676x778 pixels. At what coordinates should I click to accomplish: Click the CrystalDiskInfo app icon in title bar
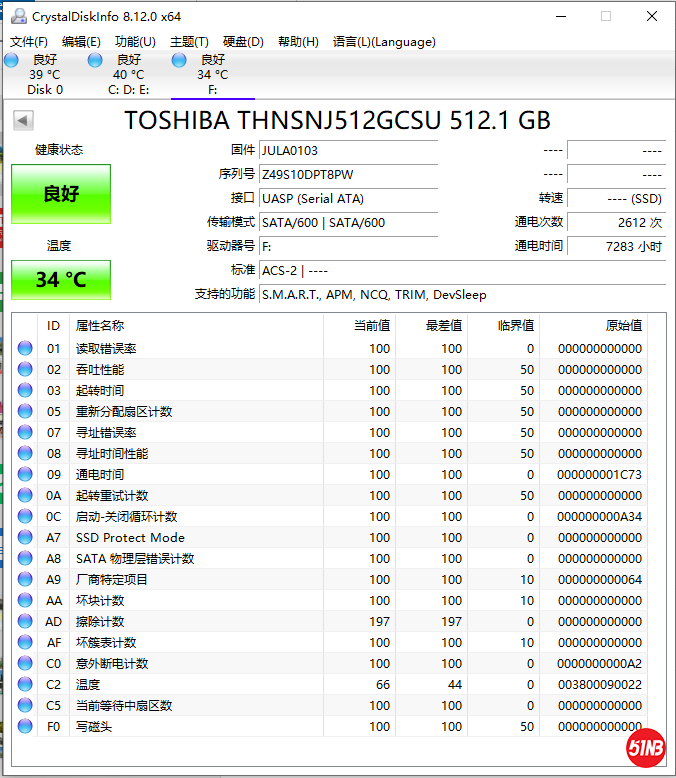click(x=16, y=16)
